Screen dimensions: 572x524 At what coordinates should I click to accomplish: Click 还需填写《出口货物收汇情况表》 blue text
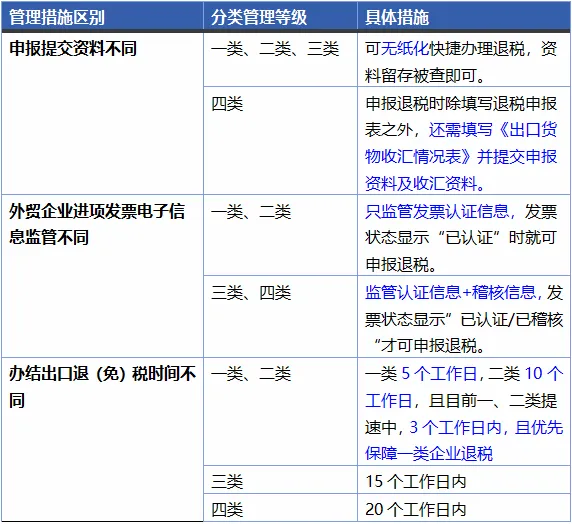pyautogui.click(x=461, y=143)
